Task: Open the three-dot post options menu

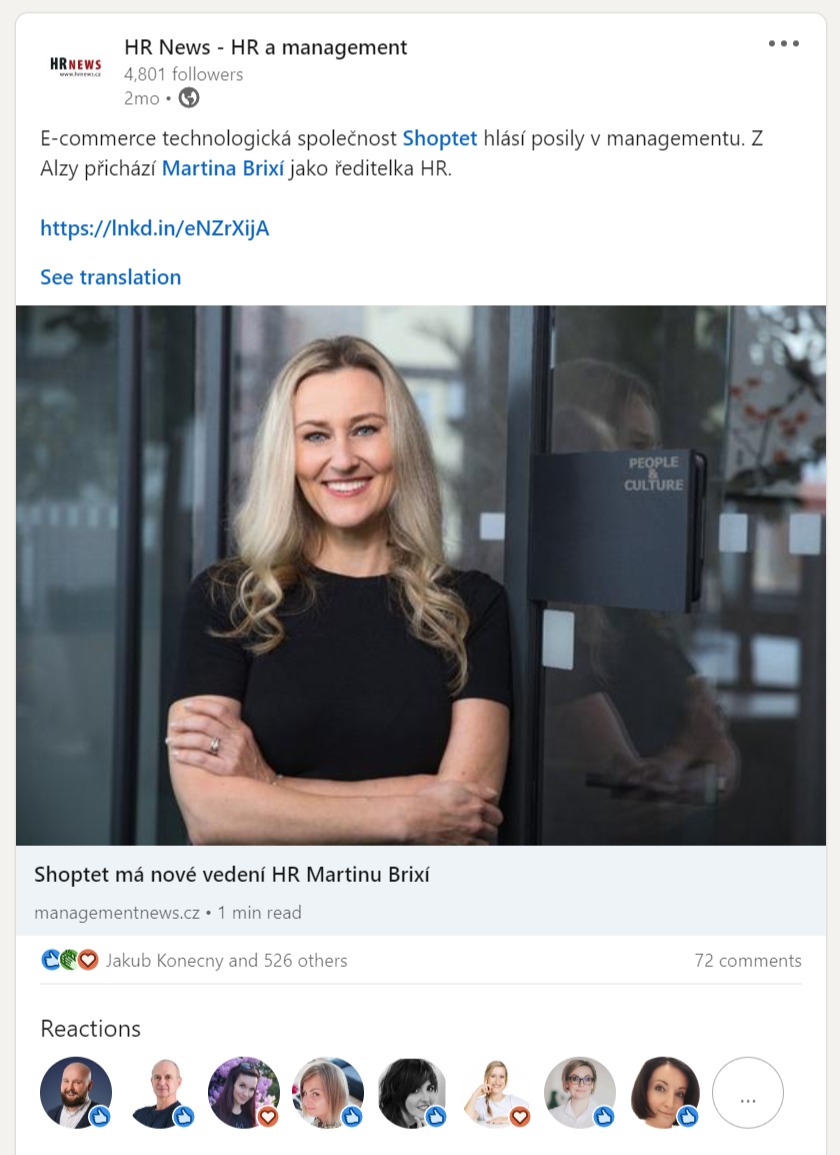Action: (x=783, y=43)
